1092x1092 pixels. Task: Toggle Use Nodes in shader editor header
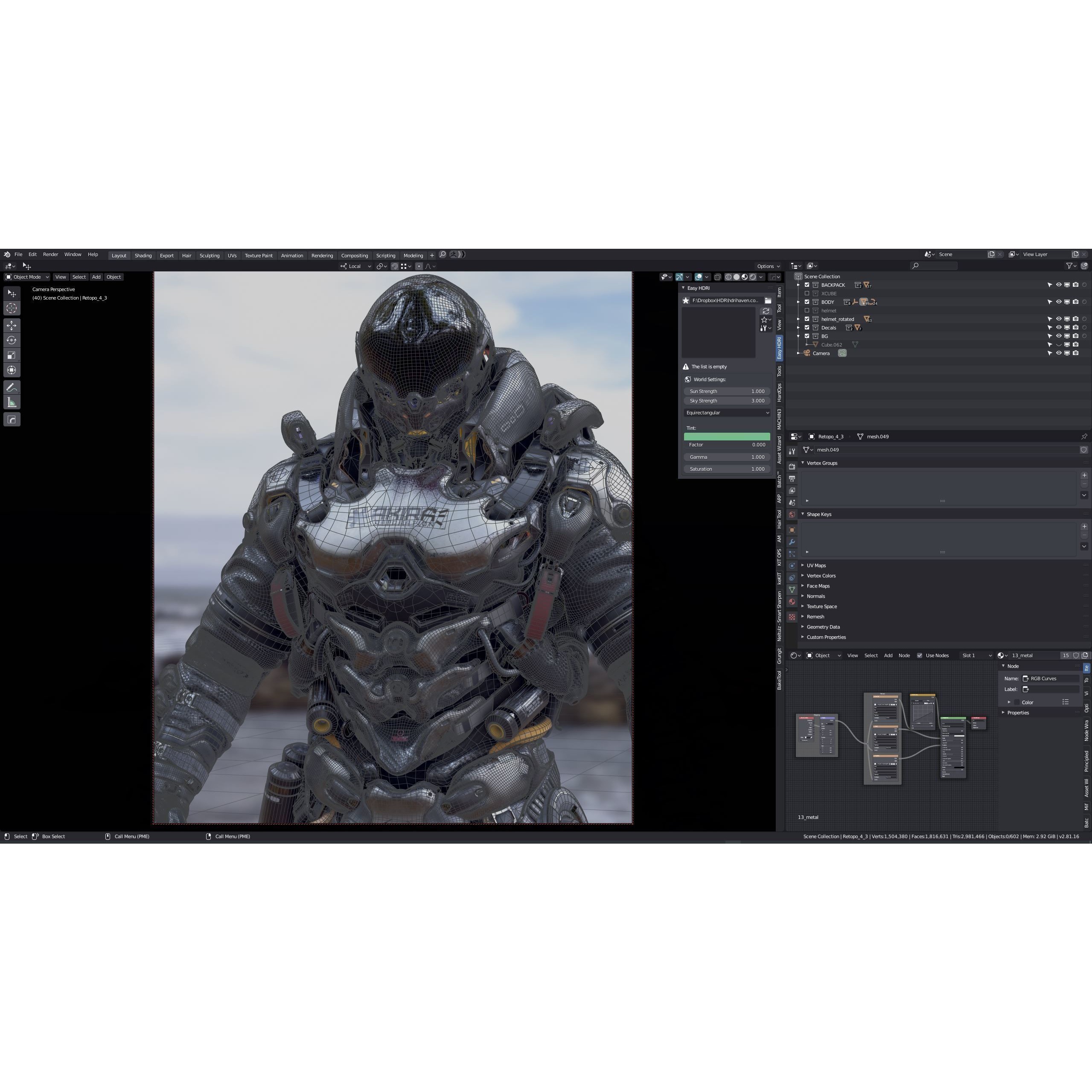(920, 655)
